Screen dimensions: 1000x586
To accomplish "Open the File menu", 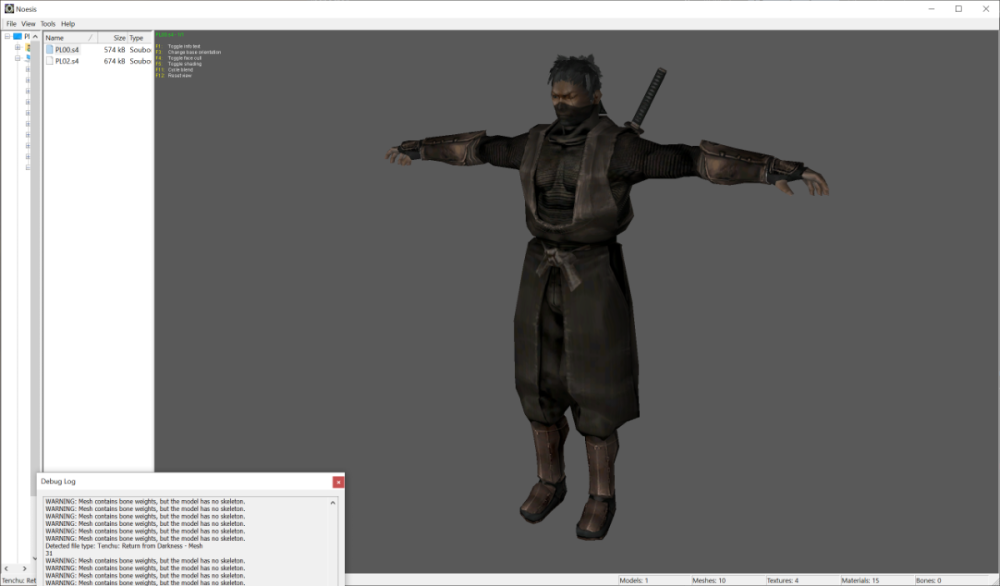I will click(11, 24).
